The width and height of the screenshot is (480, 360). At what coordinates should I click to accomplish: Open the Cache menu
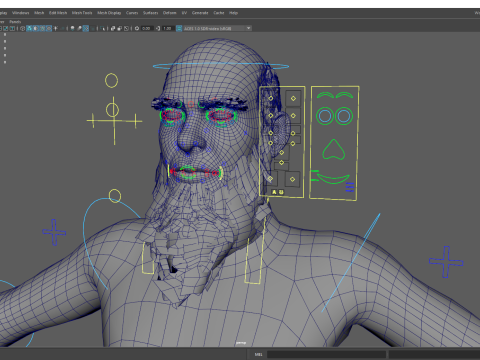click(219, 13)
